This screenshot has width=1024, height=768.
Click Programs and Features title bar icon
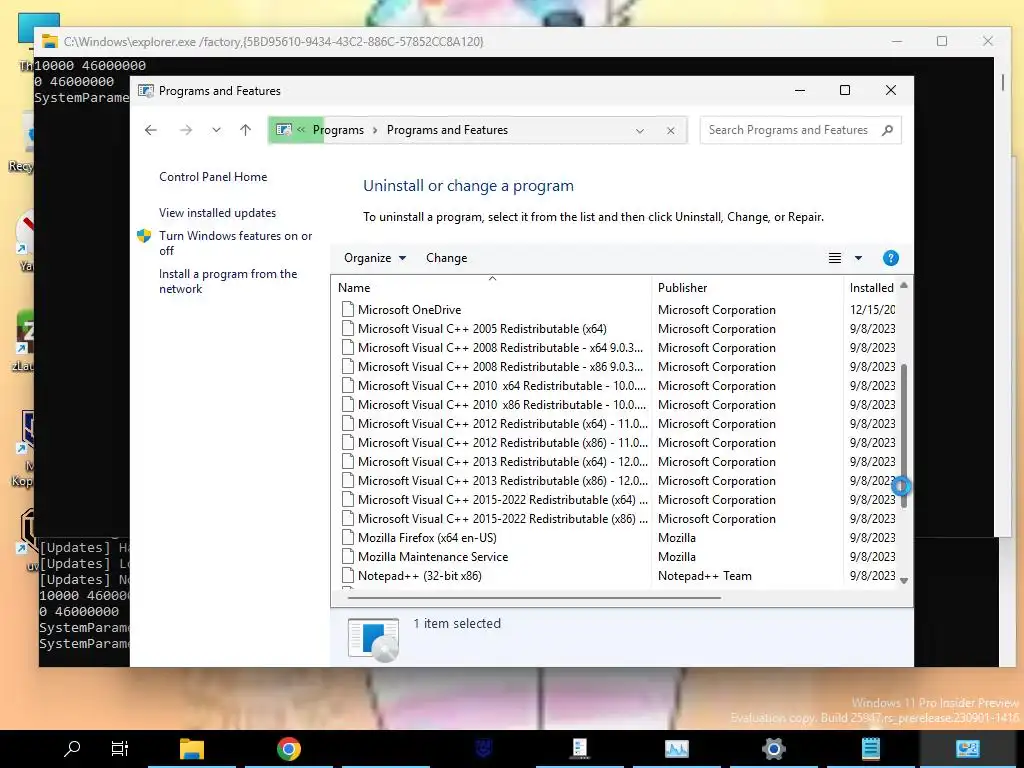(x=146, y=91)
